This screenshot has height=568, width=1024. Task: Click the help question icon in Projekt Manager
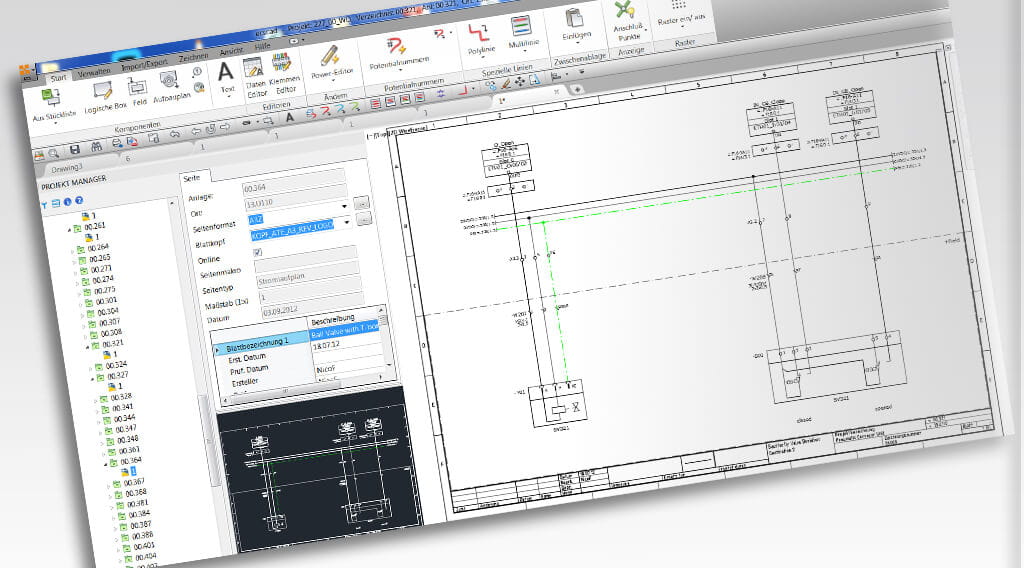[79, 200]
